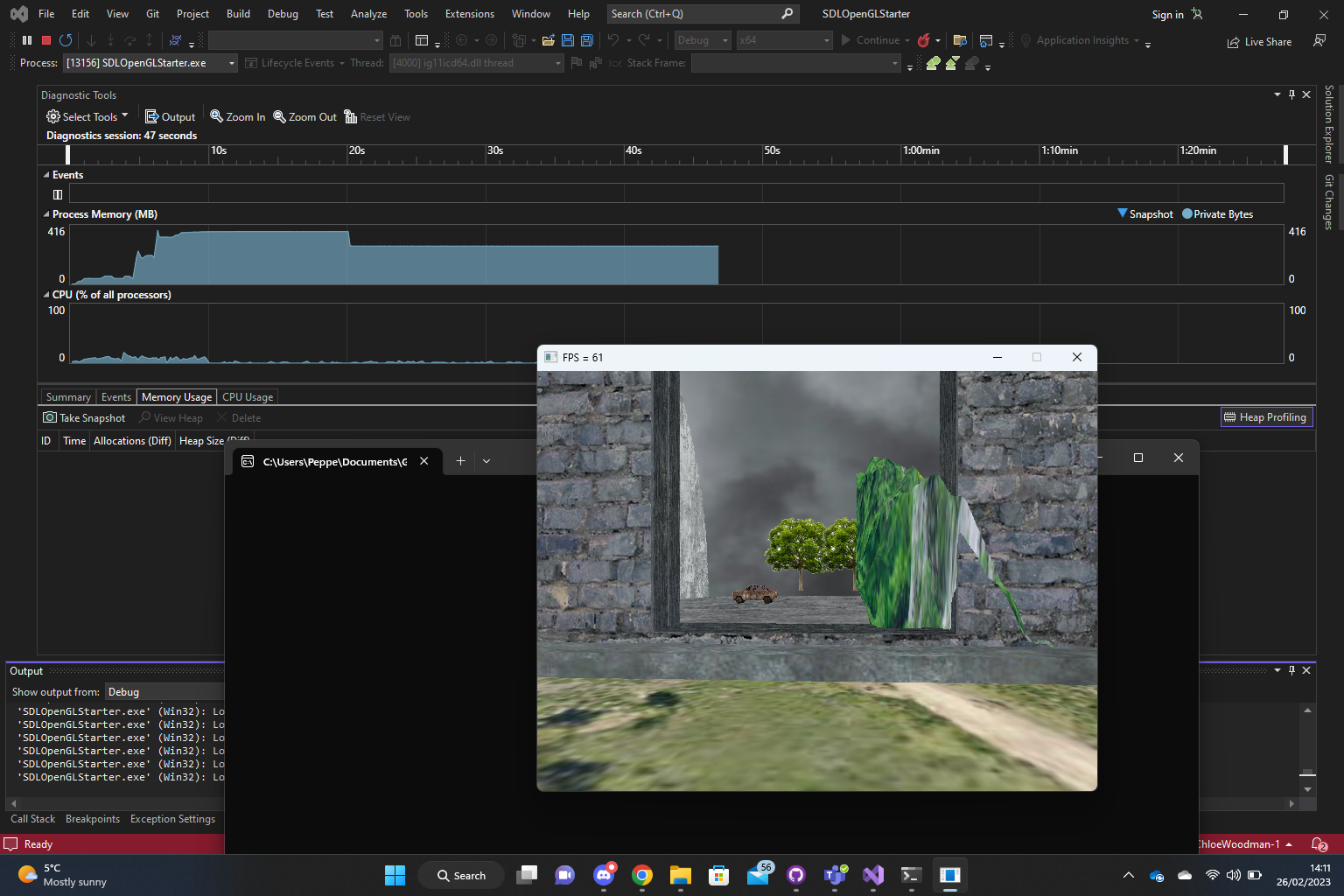
Task: Restart debugging with the circular arrow
Action: [x=66, y=40]
